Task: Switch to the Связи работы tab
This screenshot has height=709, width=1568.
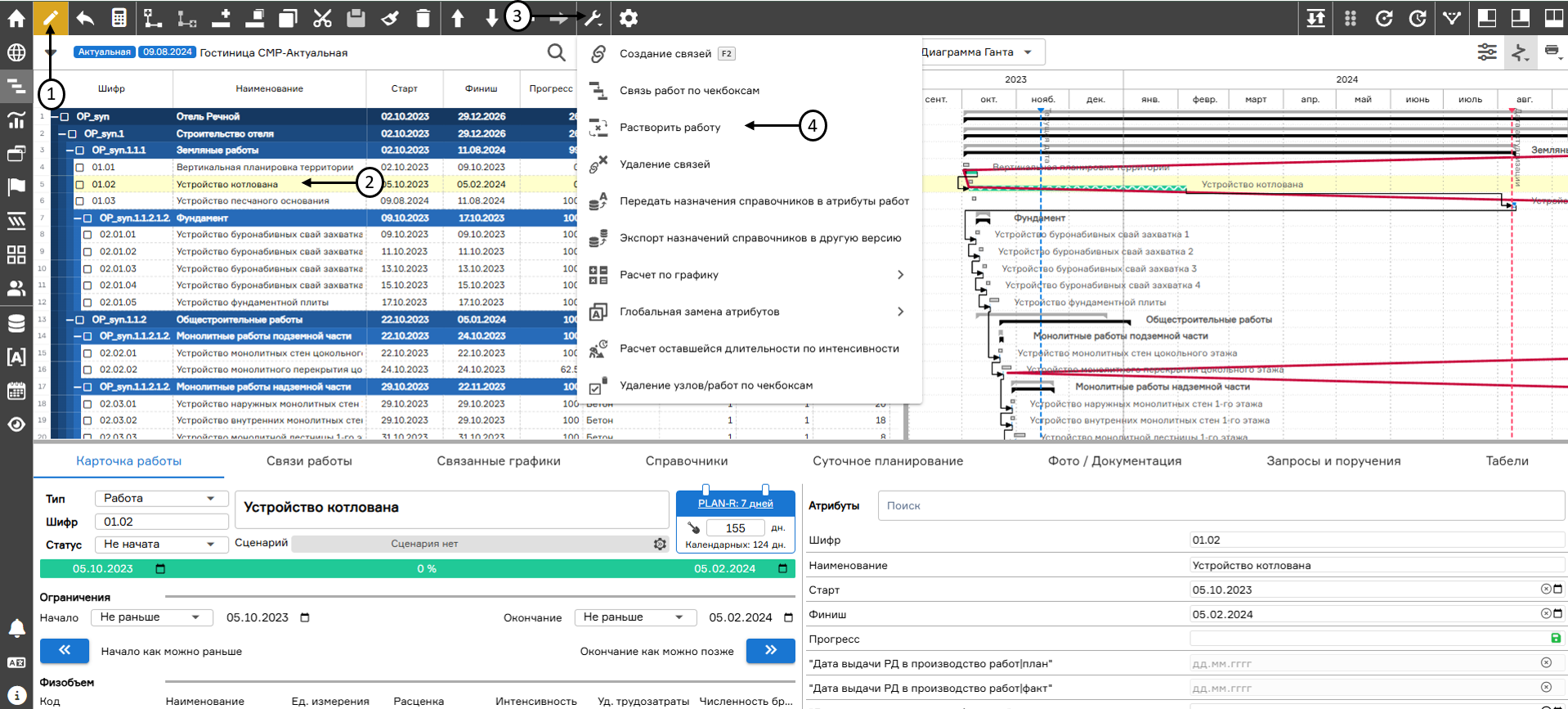Action: pyautogui.click(x=309, y=461)
